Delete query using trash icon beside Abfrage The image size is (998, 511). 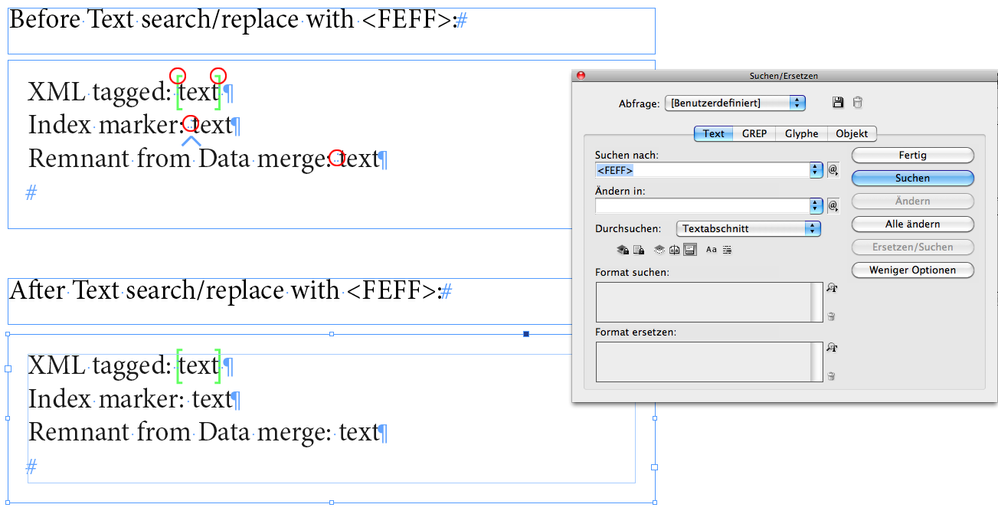coord(857,102)
